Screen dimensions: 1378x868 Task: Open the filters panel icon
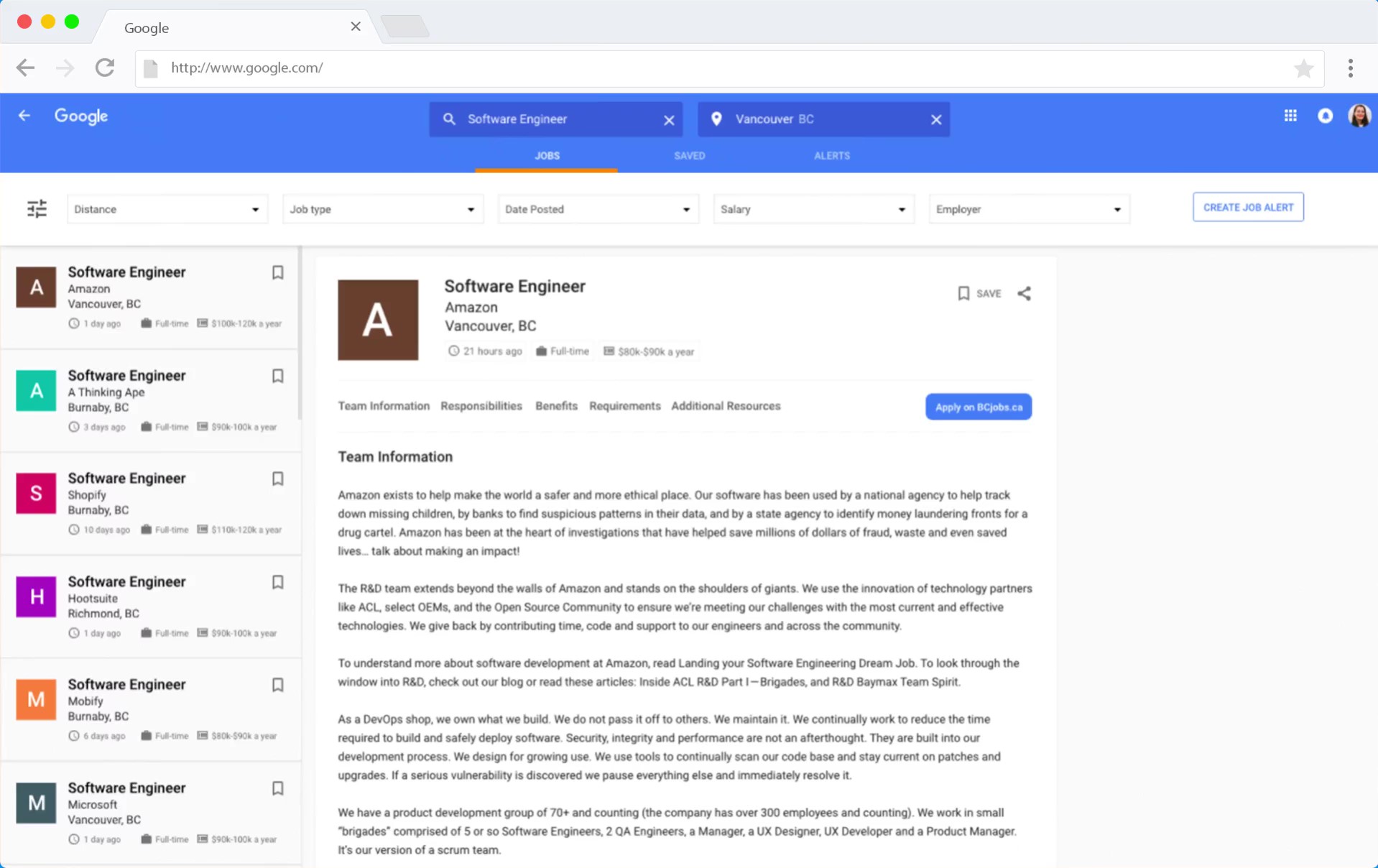coord(37,208)
